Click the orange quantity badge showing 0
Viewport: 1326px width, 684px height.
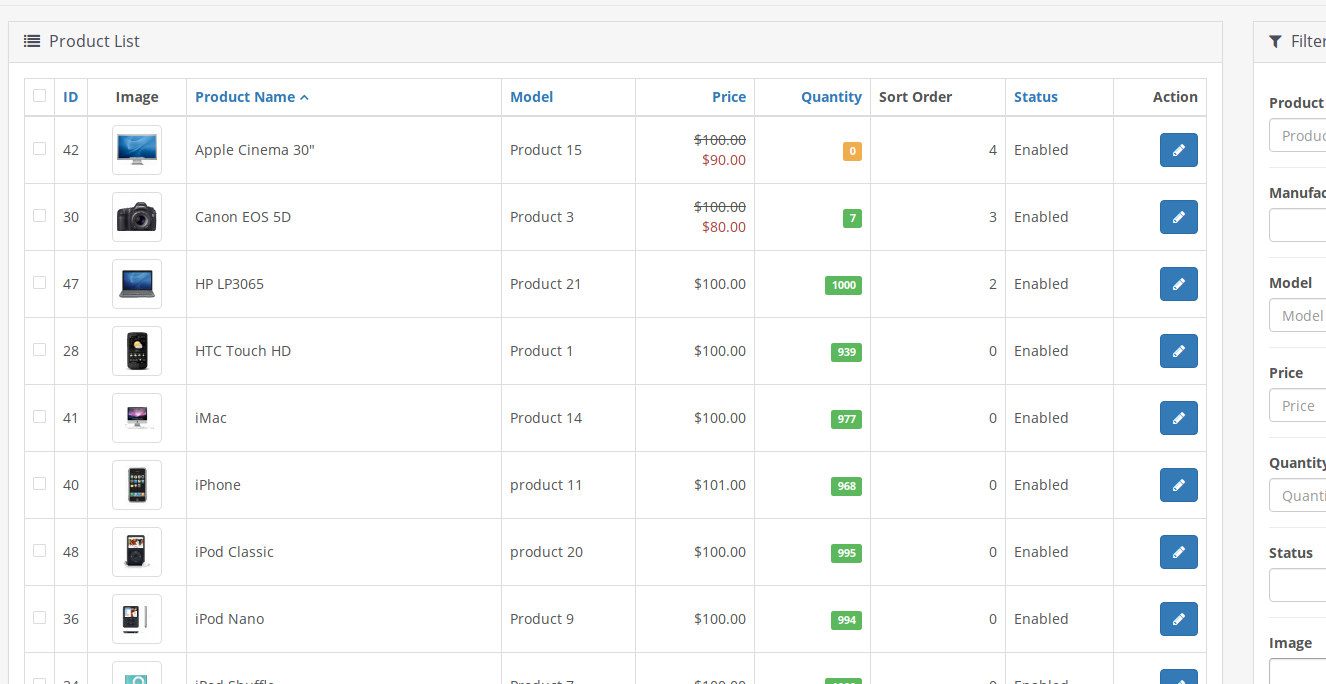point(852,151)
